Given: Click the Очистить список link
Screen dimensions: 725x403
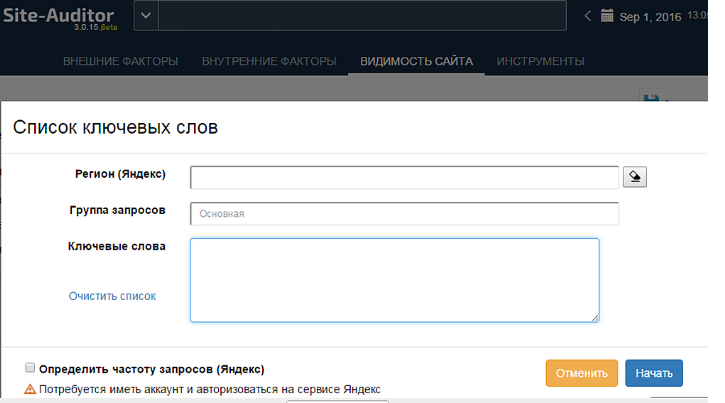Looking at the screenshot, I should [112, 296].
